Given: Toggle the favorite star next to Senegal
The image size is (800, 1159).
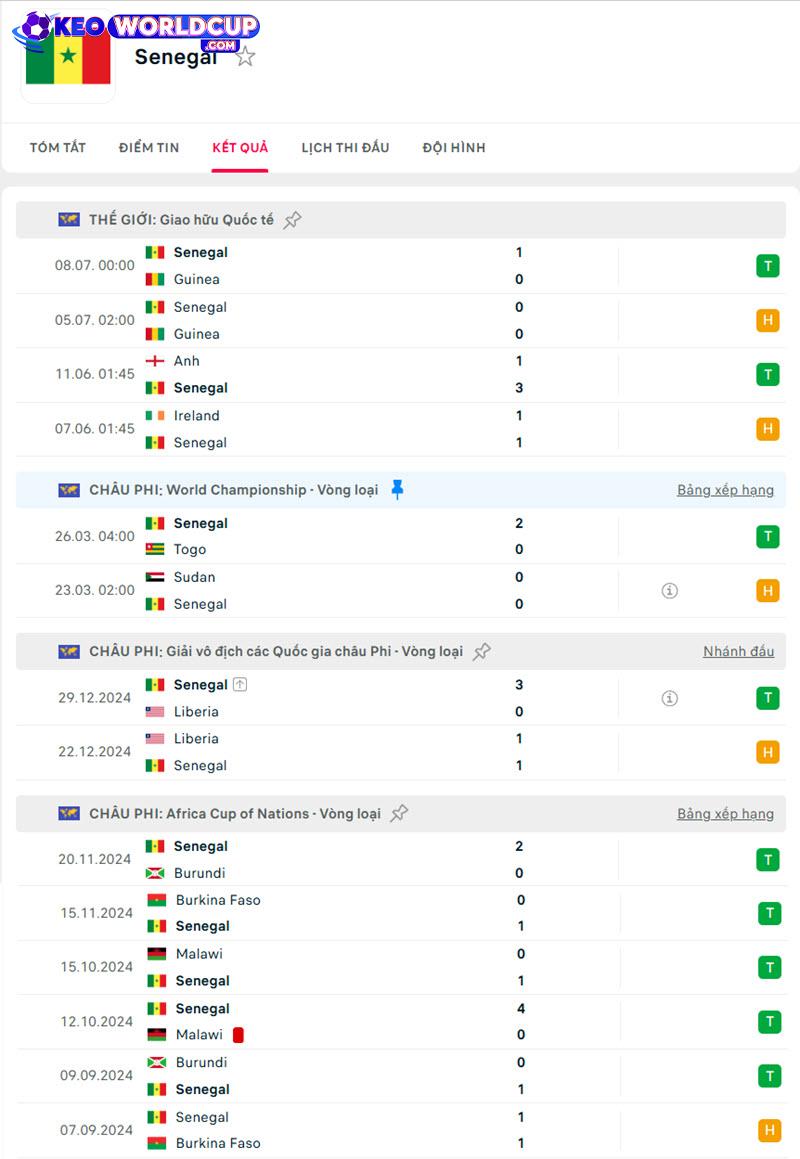Looking at the screenshot, I should coord(245,57).
